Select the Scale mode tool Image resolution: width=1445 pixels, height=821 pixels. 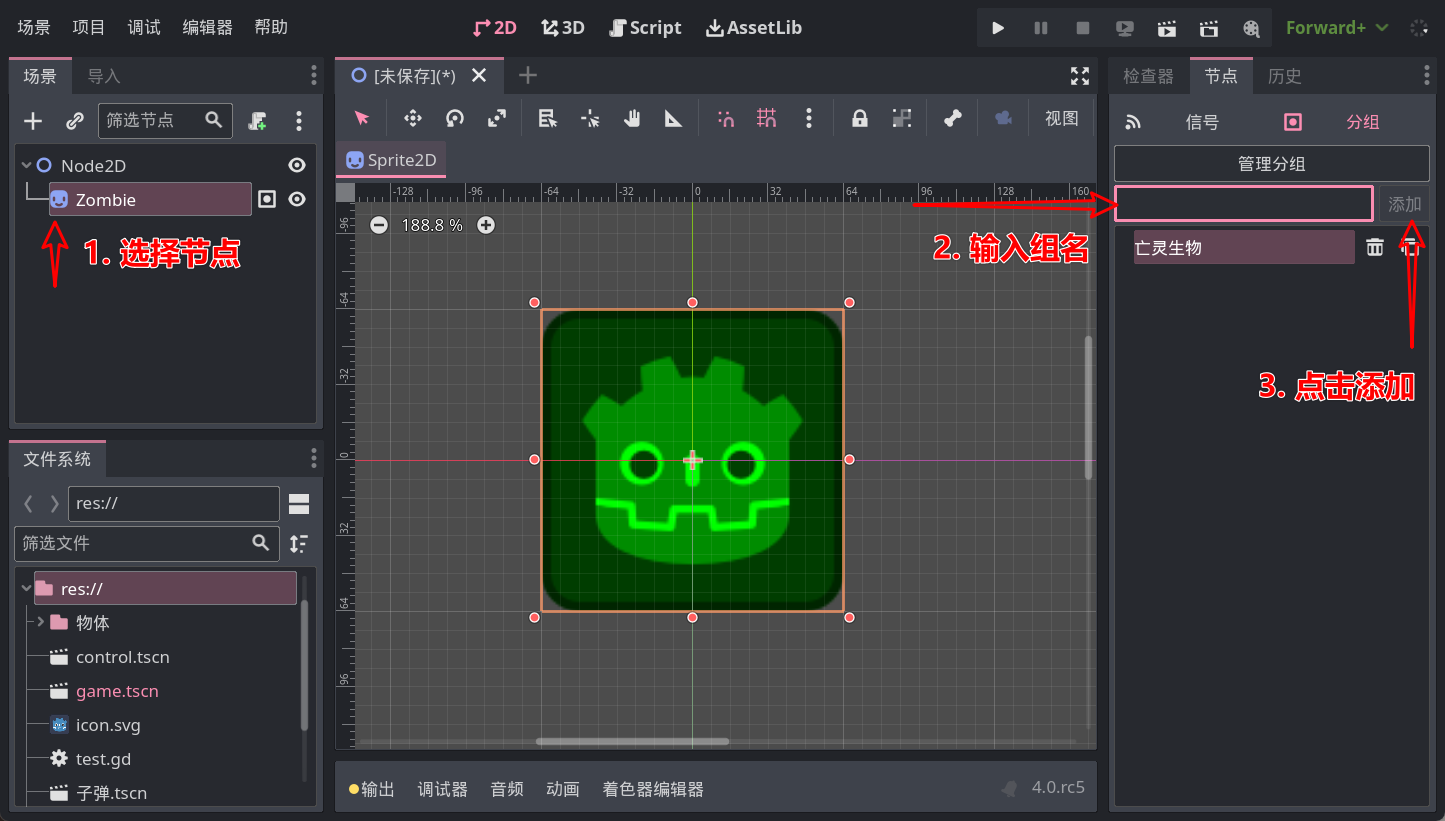coord(497,119)
